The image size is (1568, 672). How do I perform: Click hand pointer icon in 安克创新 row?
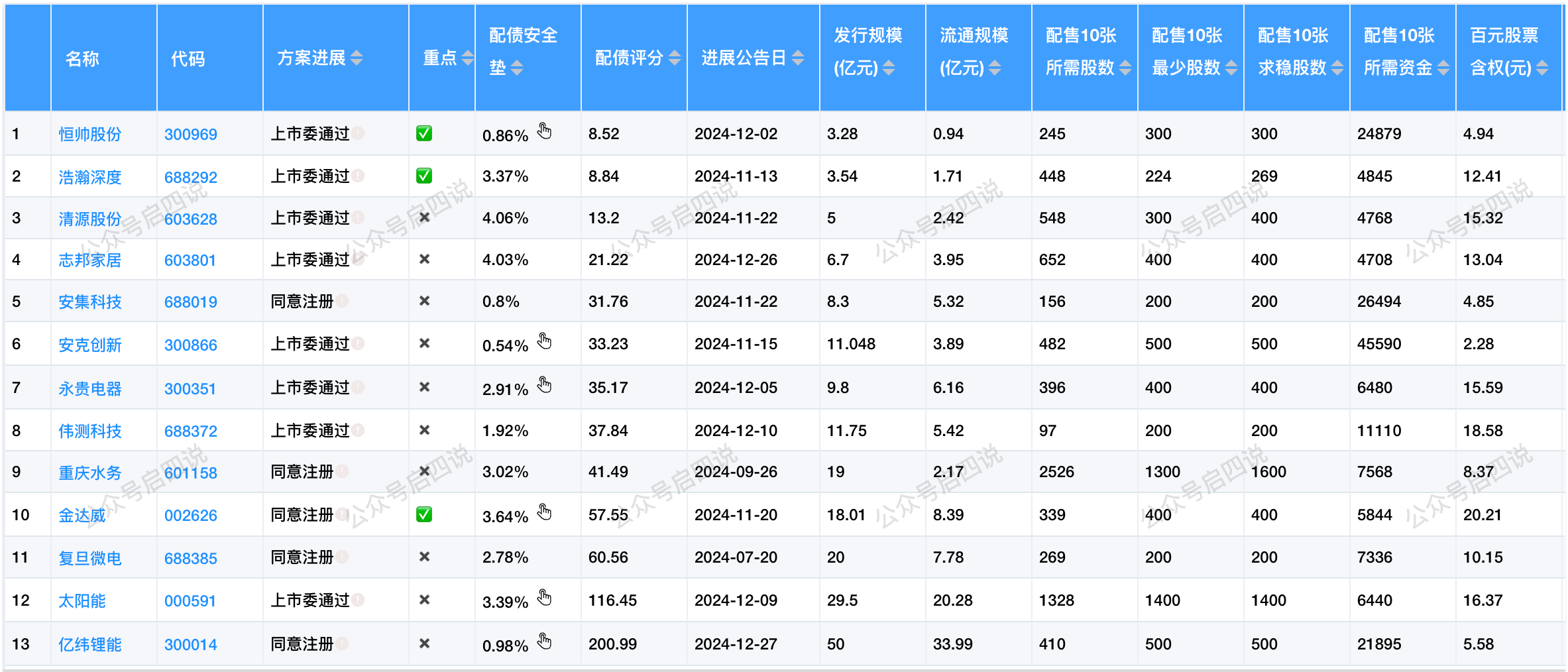[x=544, y=341]
